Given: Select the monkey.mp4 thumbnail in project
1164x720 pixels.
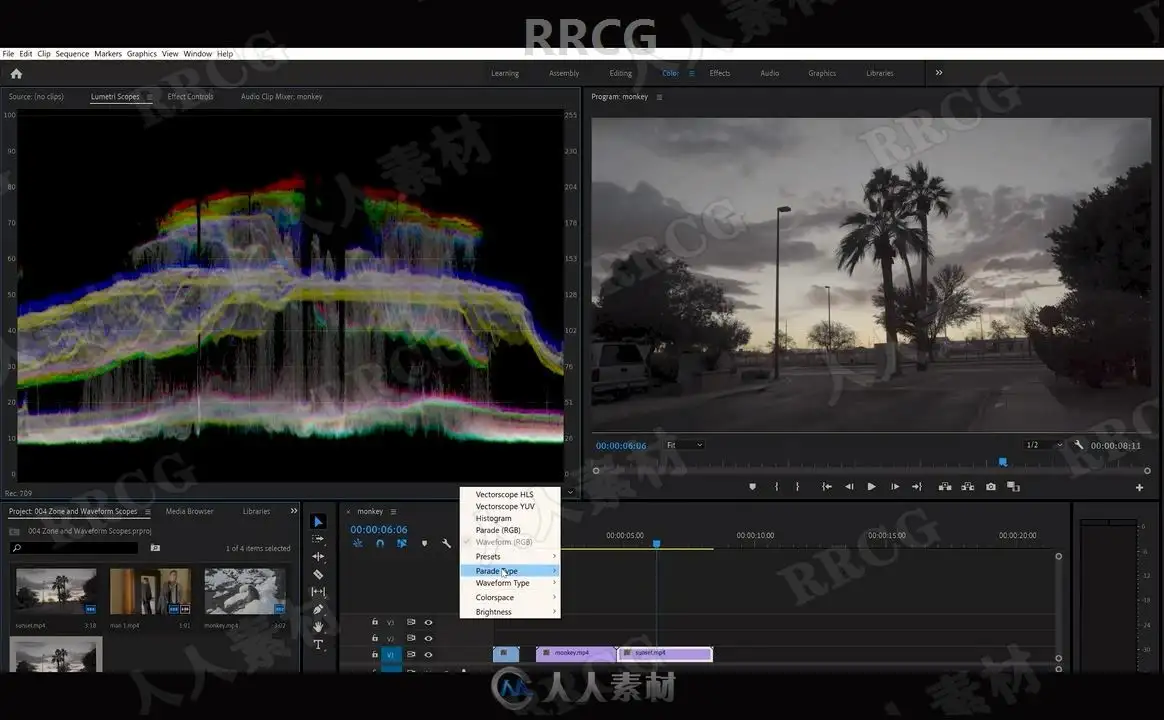Looking at the screenshot, I should pyautogui.click(x=245, y=592).
